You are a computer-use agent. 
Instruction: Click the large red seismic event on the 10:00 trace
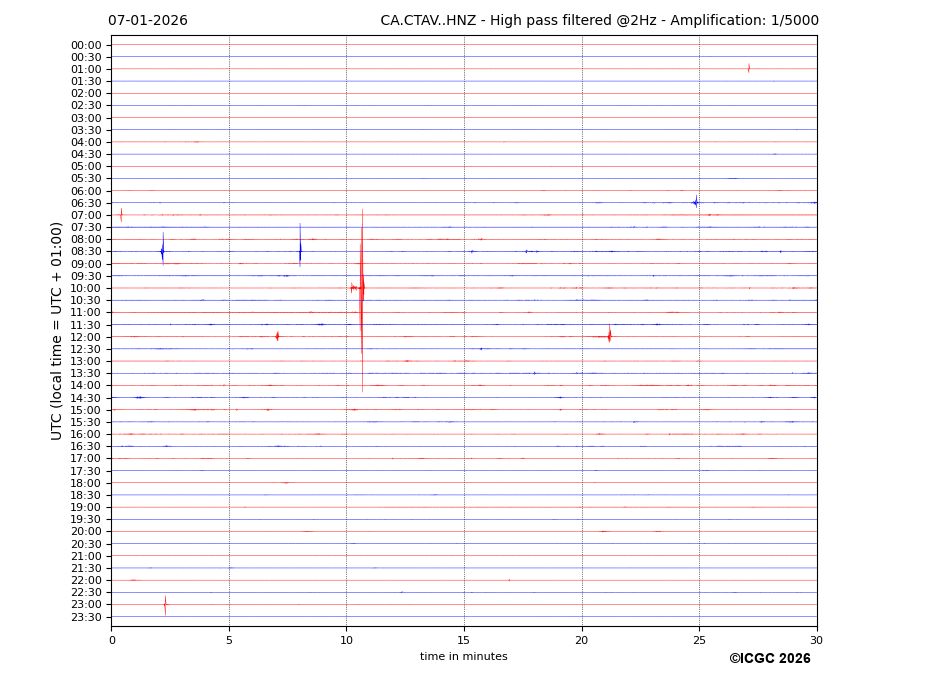(362, 288)
